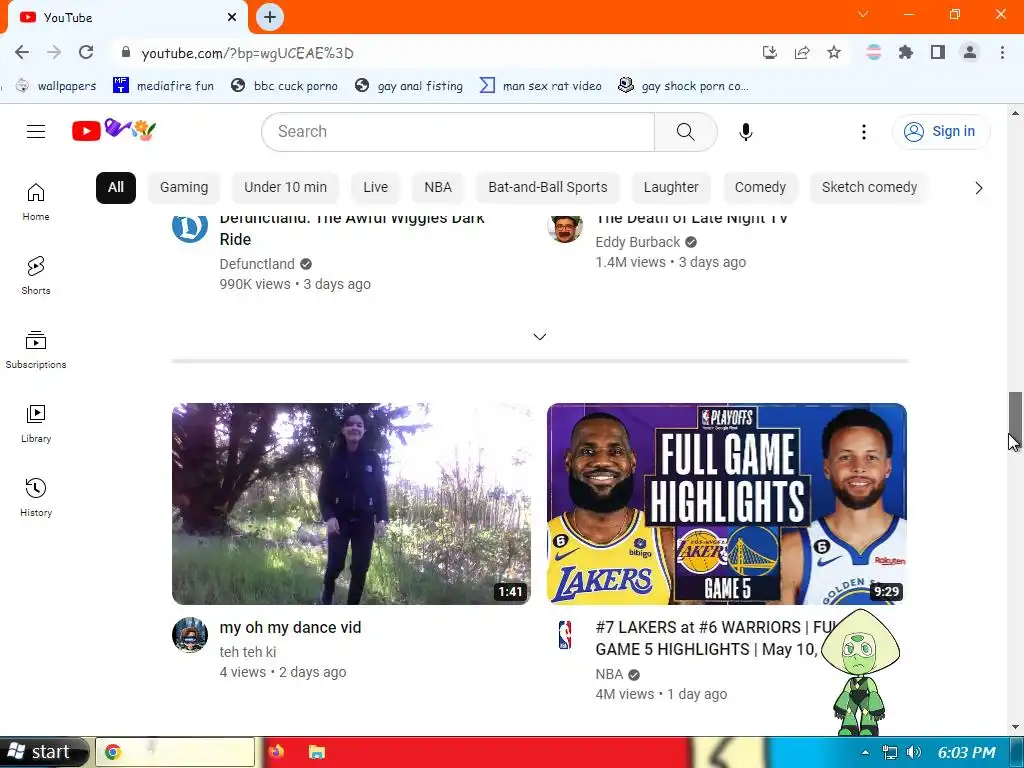Click the Windows start button
This screenshot has height=768, width=1024.
44,752
